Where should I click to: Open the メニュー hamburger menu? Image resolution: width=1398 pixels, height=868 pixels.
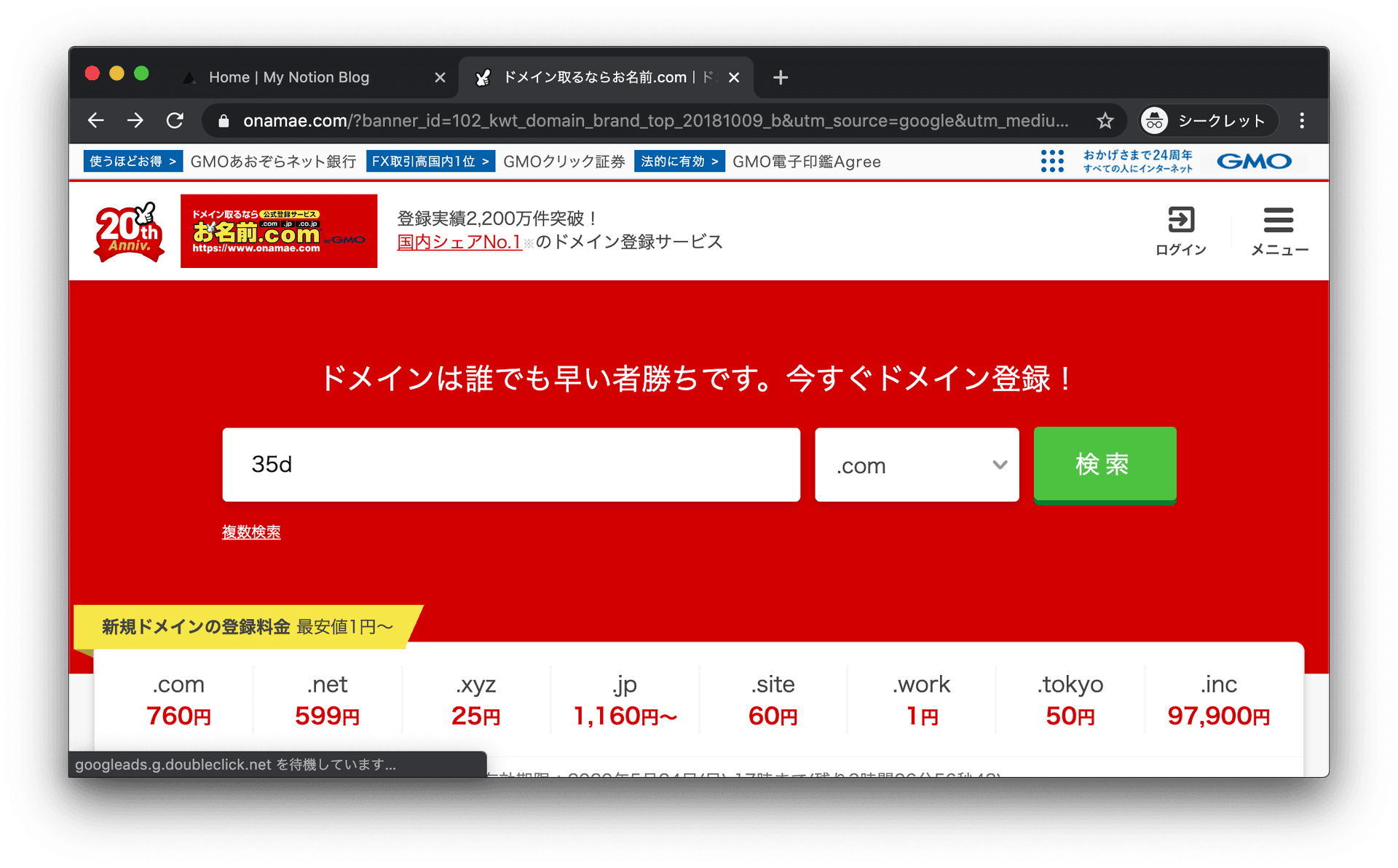pyautogui.click(x=1279, y=231)
